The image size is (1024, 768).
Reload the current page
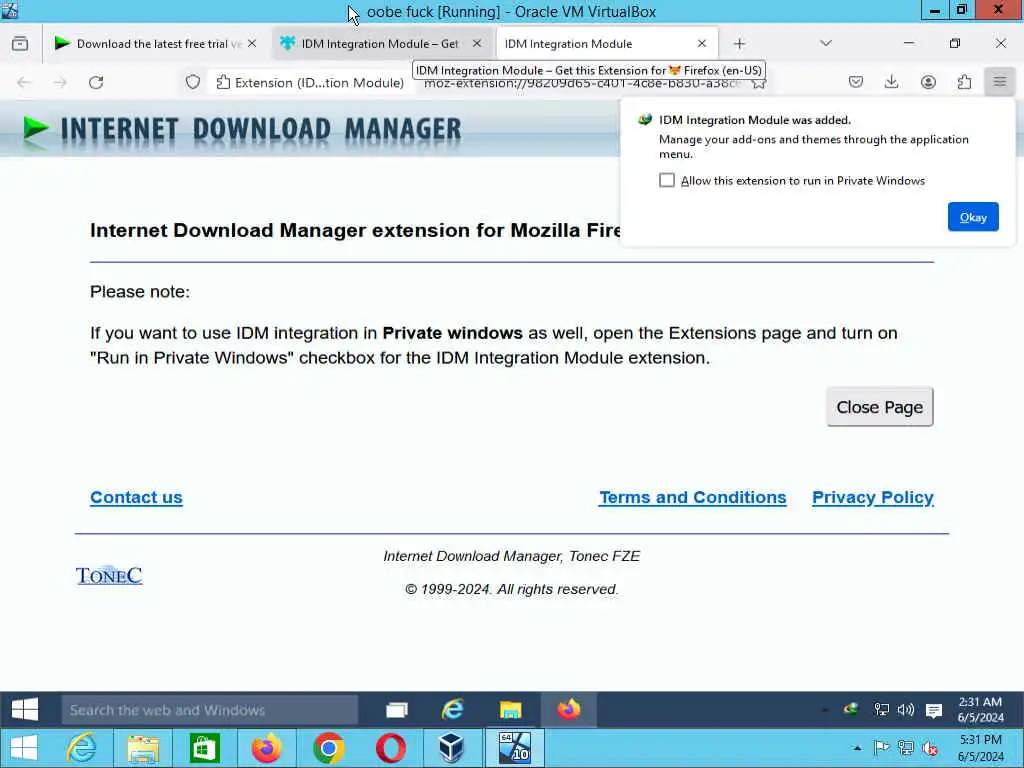click(x=96, y=82)
